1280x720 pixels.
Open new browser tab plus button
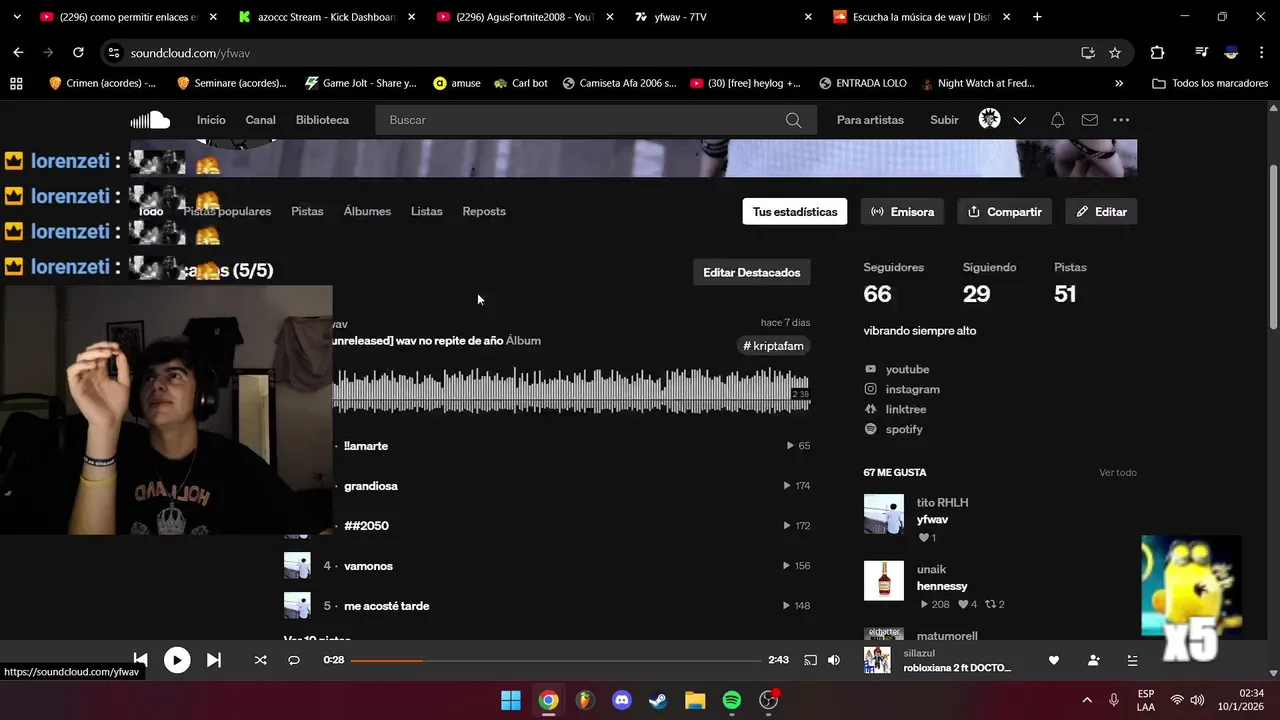tap(1037, 17)
